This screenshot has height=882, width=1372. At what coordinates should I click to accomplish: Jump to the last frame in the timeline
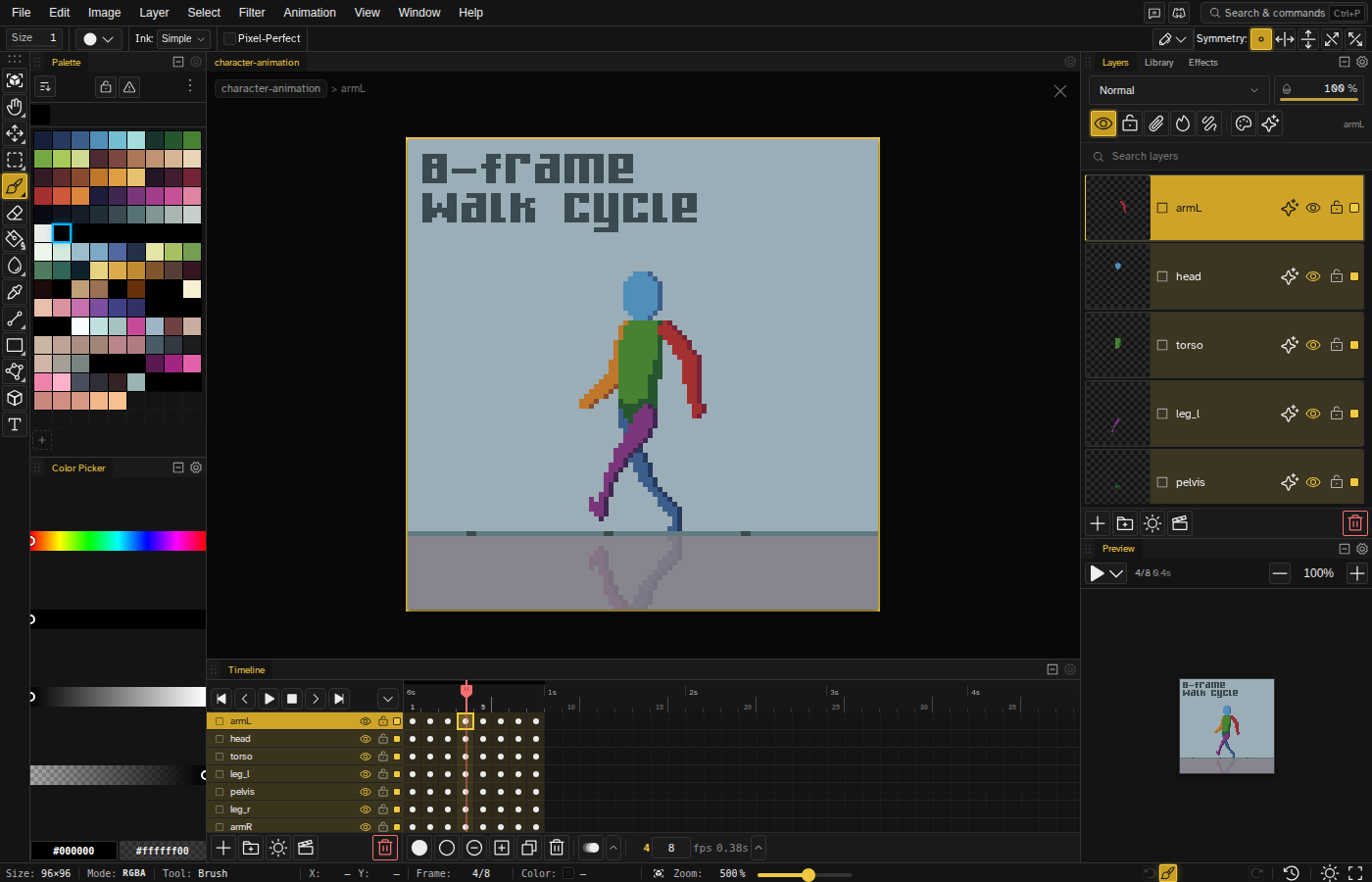pos(339,699)
